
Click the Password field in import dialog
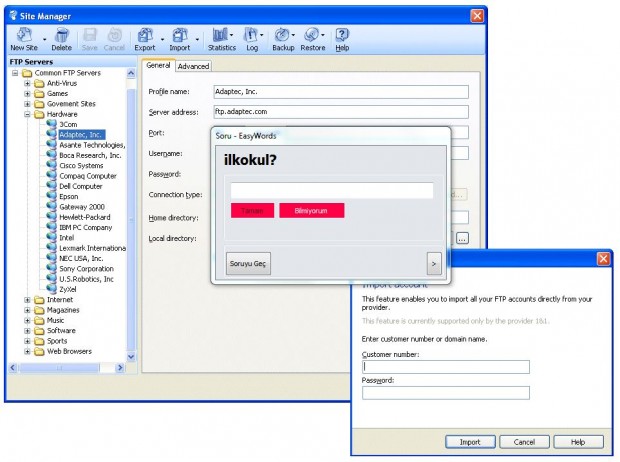click(446, 392)
